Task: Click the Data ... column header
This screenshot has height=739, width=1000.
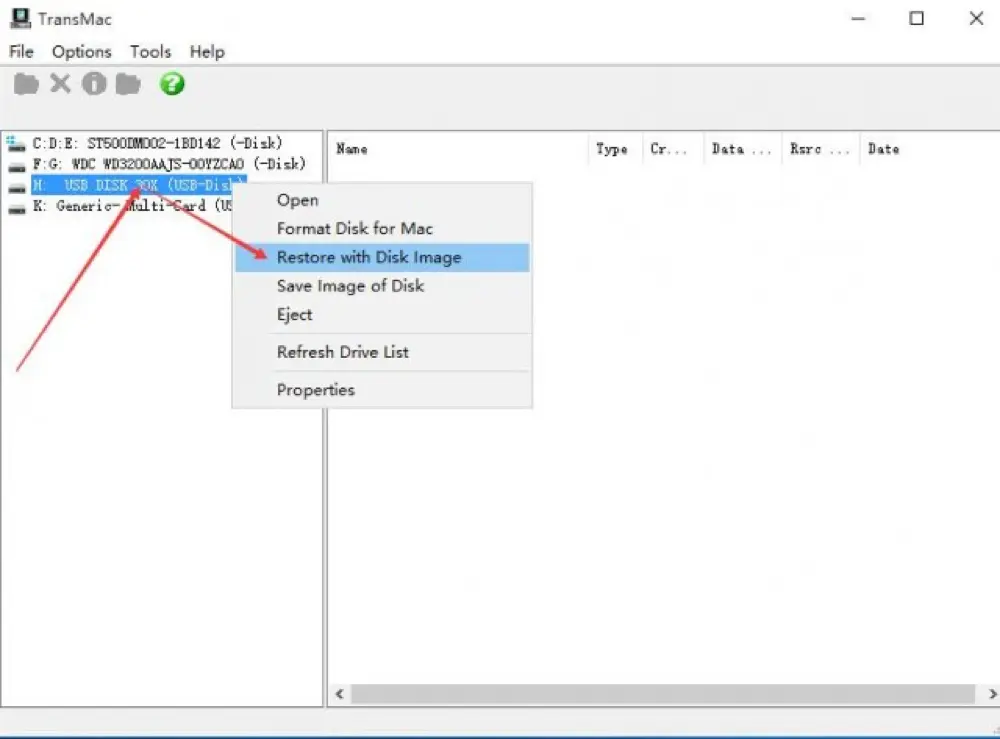Action: pyautogui.click(x=742, y=149)
